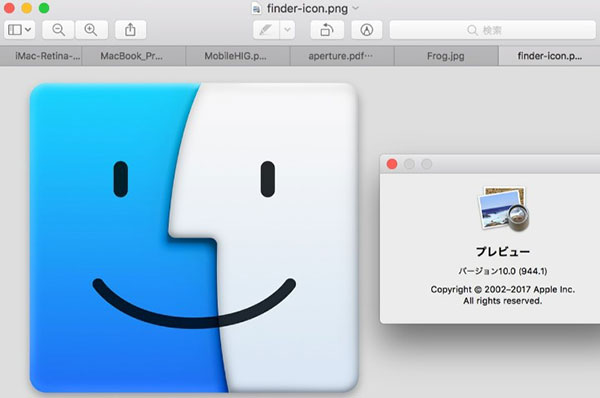Open the Share menu icon
Screen dimensions: 600x398
[x=130, y=30]
